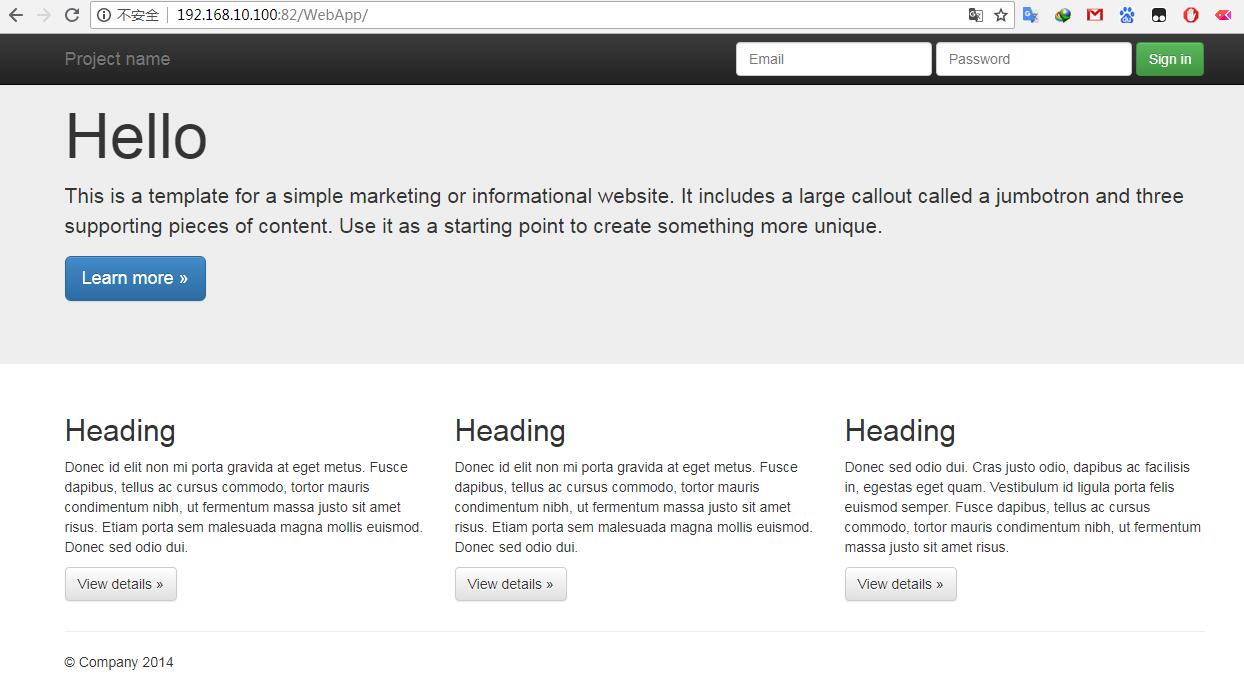
Task: Focus the Password input field
Action: [1033, 59]
